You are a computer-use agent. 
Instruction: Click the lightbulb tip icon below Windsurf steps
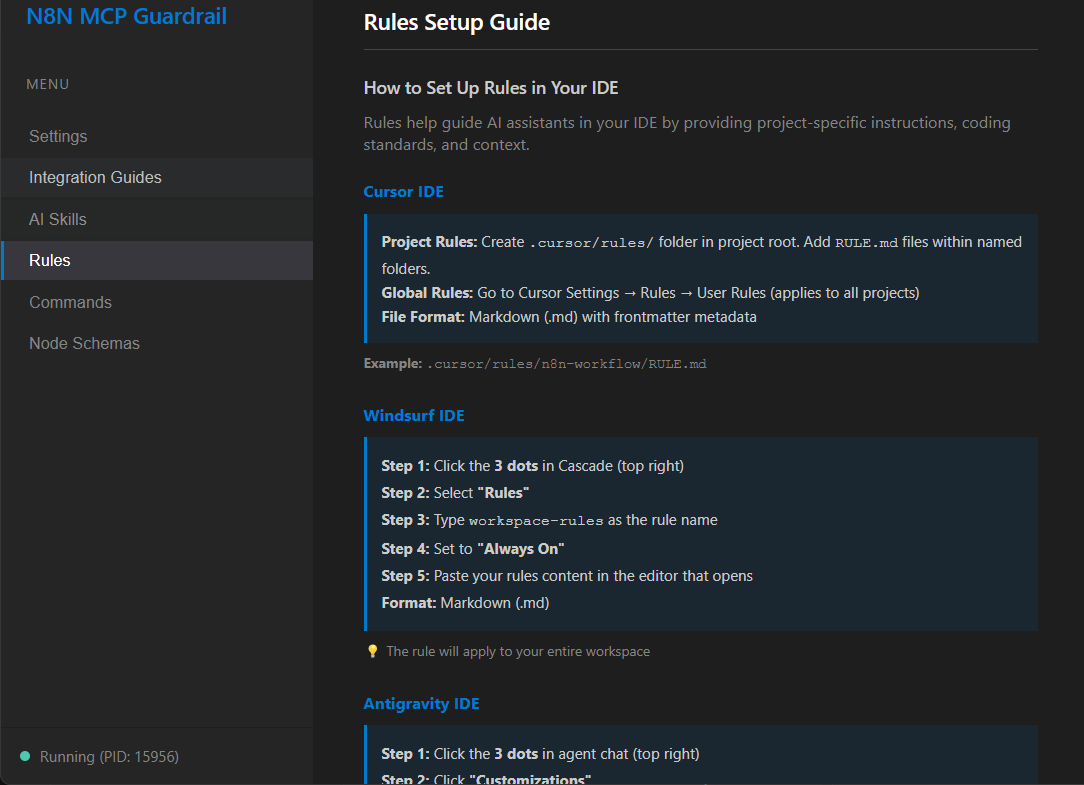click(x=372, y=651)
